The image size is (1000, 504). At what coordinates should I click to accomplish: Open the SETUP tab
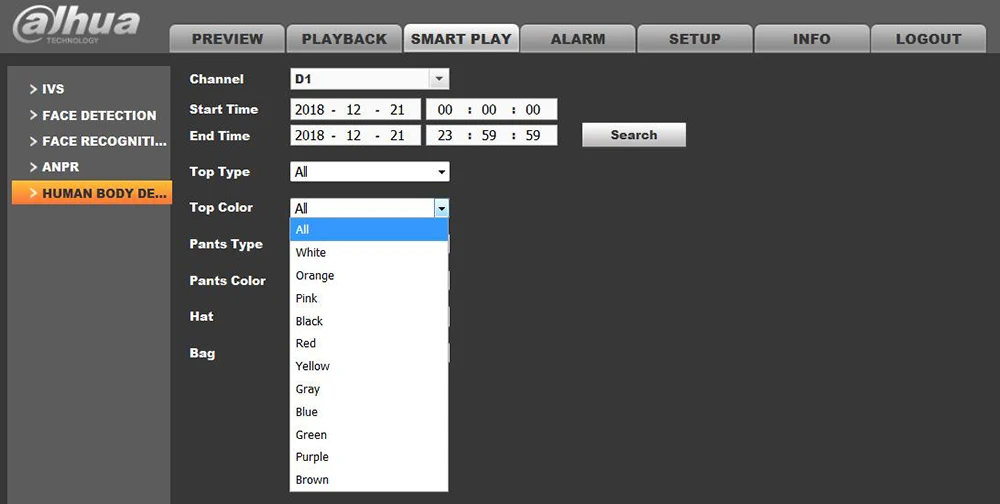click(x=695, y=39)
